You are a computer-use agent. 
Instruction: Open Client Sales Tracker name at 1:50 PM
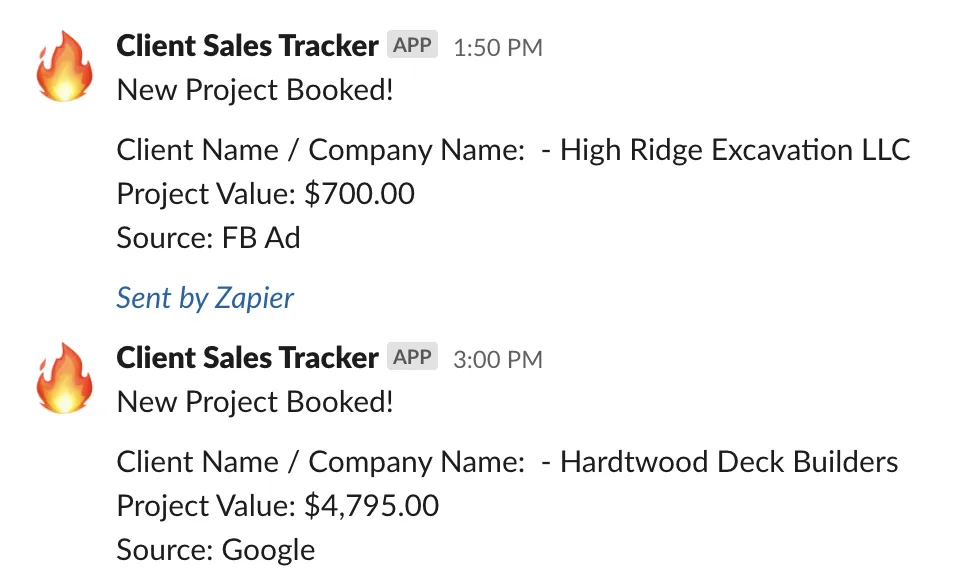coord(247,46)
